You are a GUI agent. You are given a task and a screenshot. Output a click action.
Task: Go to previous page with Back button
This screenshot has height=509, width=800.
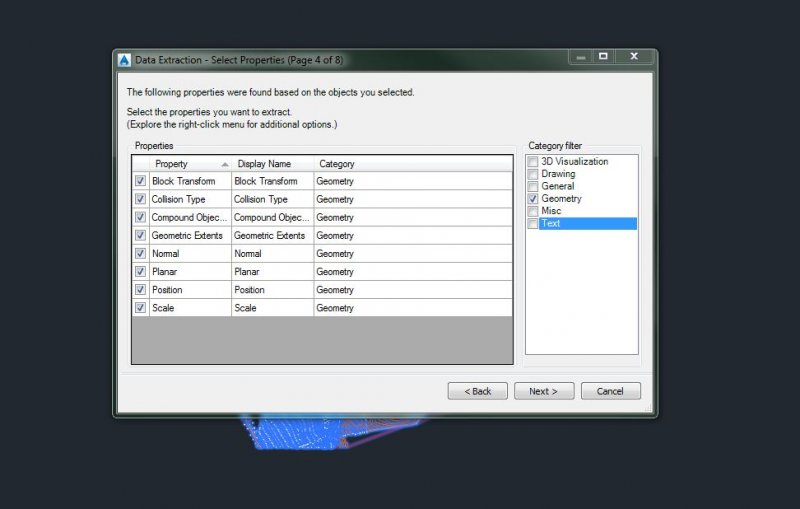[x=478, y=391]
